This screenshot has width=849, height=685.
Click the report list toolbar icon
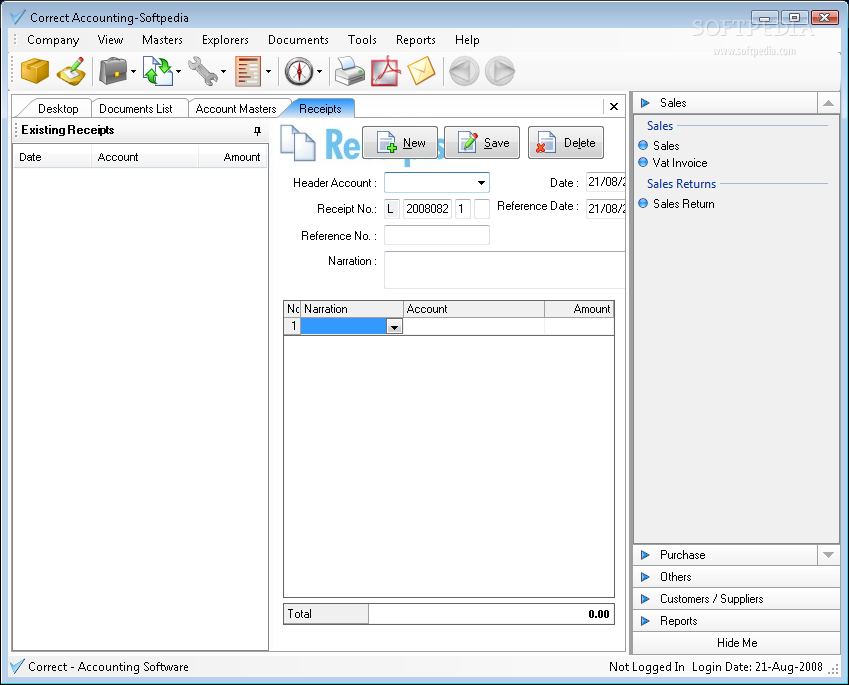pyautogui.click(x=248, y=71)
